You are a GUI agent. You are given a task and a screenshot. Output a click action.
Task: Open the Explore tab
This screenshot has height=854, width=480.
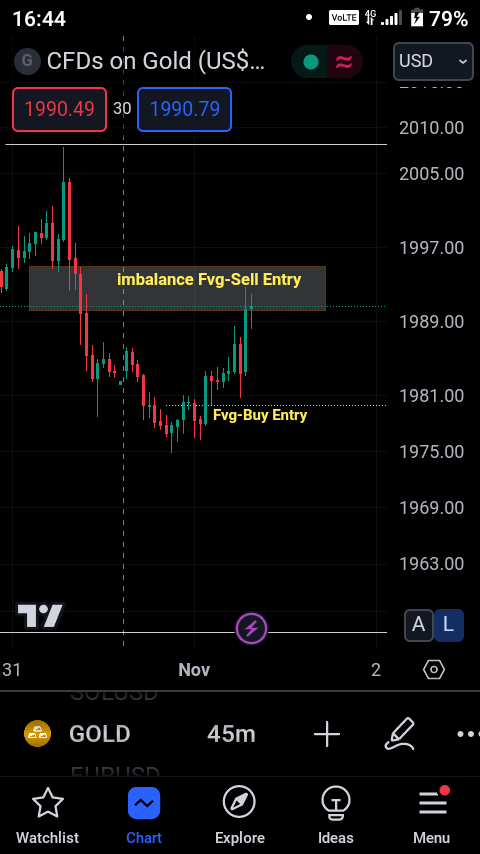coord(240,816)
